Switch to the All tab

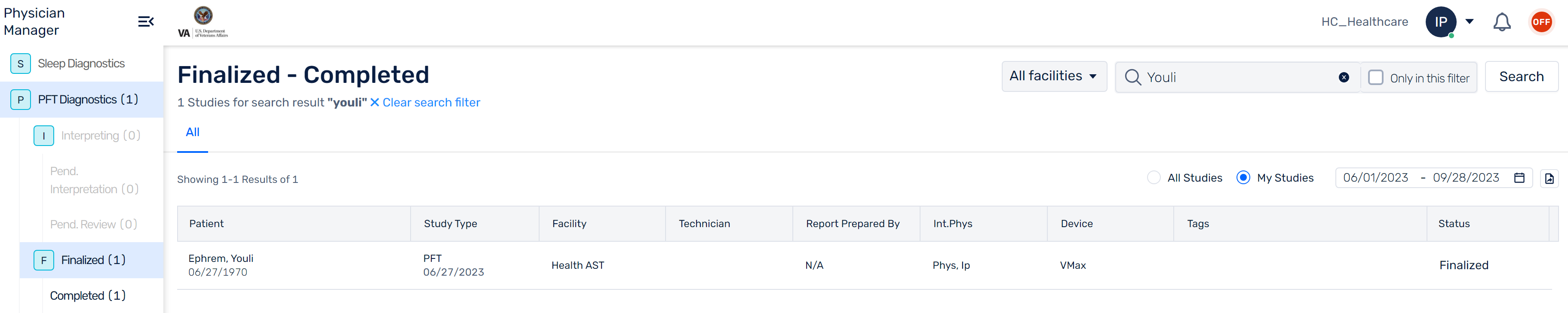point(192,133)
